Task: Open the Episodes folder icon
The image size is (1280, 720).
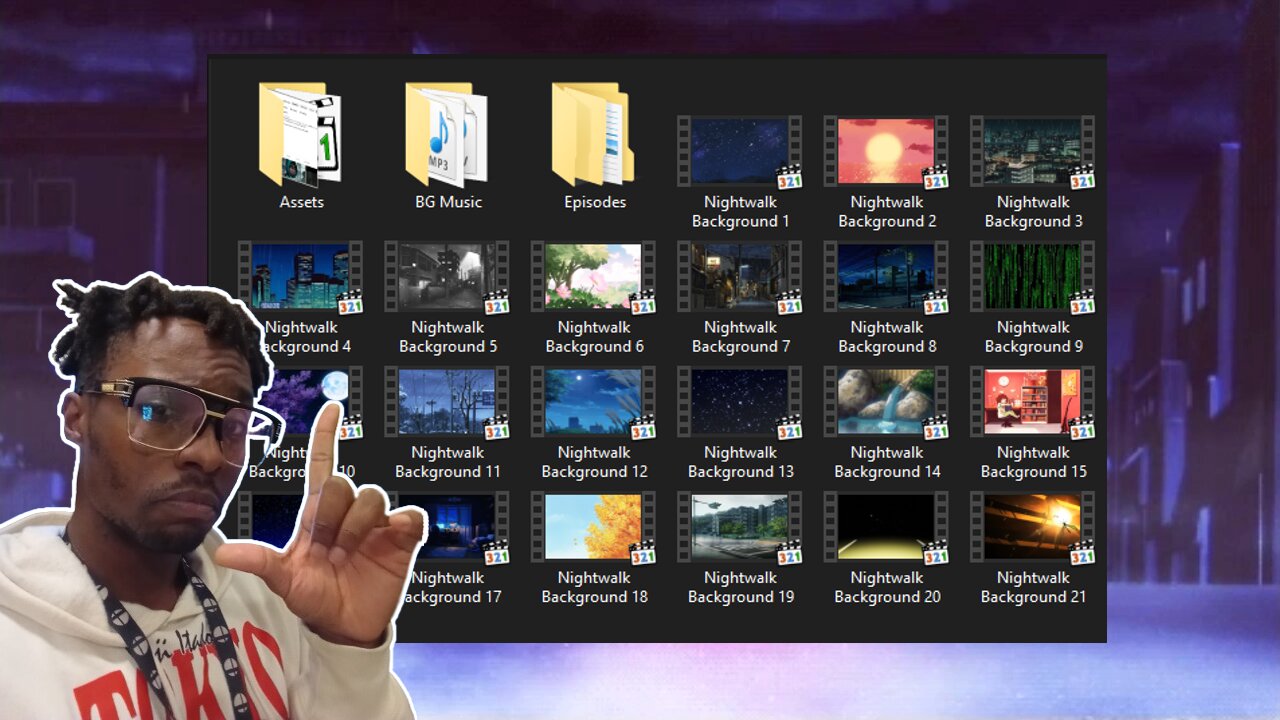Action: click(x=593, y=134)
